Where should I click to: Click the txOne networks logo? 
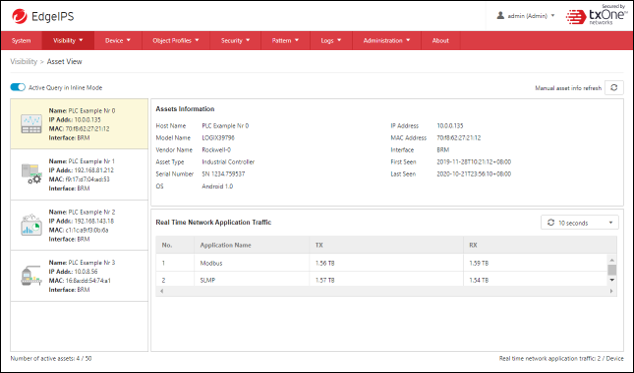(x=597, y=15)
